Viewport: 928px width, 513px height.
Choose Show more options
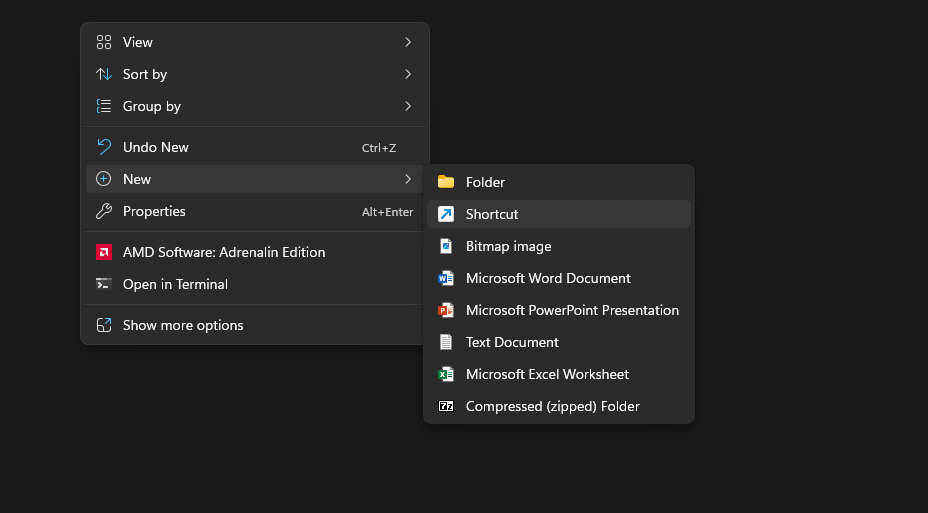click(255, 325)
